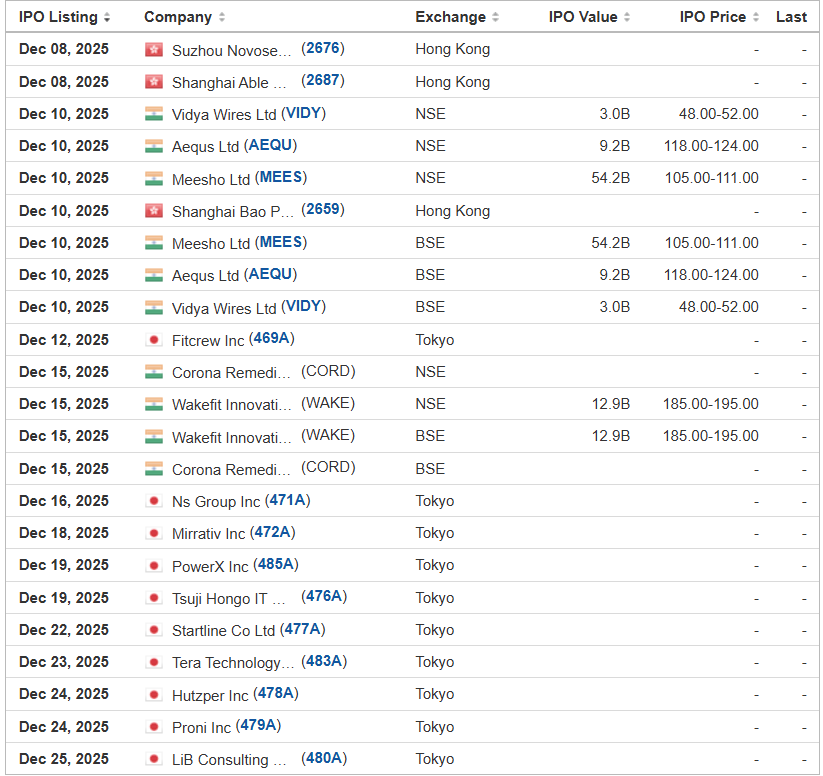Open VIDY ticker link in NSE row
Image resolution: width=823 pixels, height=776 pixels.
click(303, 113)
